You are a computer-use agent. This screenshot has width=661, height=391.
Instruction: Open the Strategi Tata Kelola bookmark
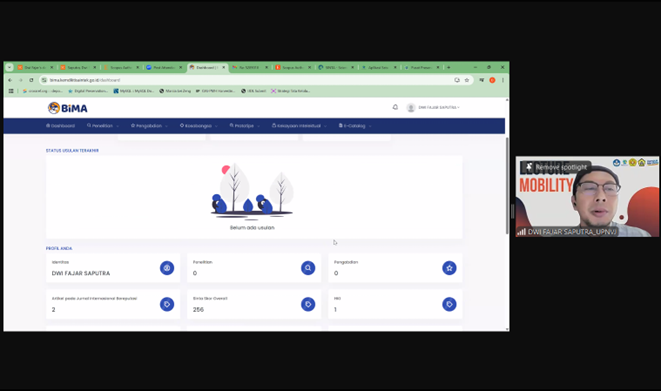click(x=290, y=91)
